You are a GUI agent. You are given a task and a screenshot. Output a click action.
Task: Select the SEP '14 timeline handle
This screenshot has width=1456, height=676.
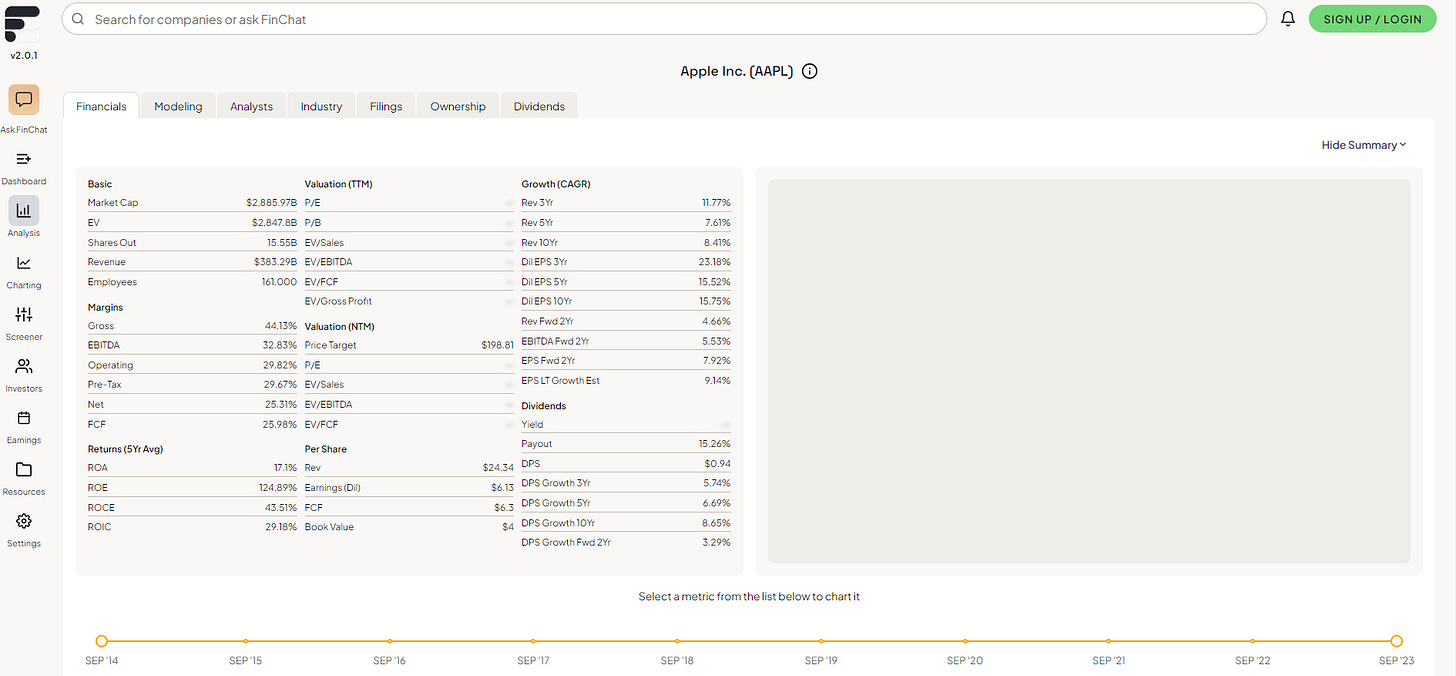(x=101, y=641)
